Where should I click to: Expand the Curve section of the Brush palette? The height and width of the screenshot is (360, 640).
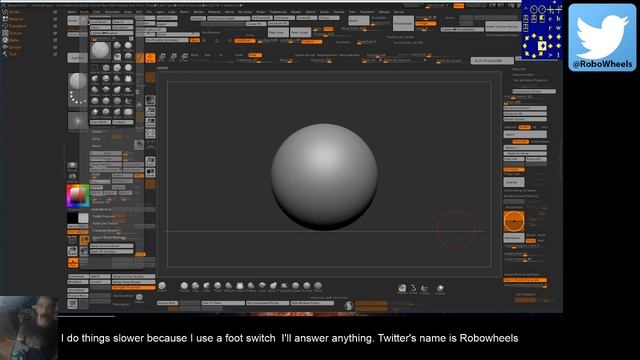[x=96, y=138]
